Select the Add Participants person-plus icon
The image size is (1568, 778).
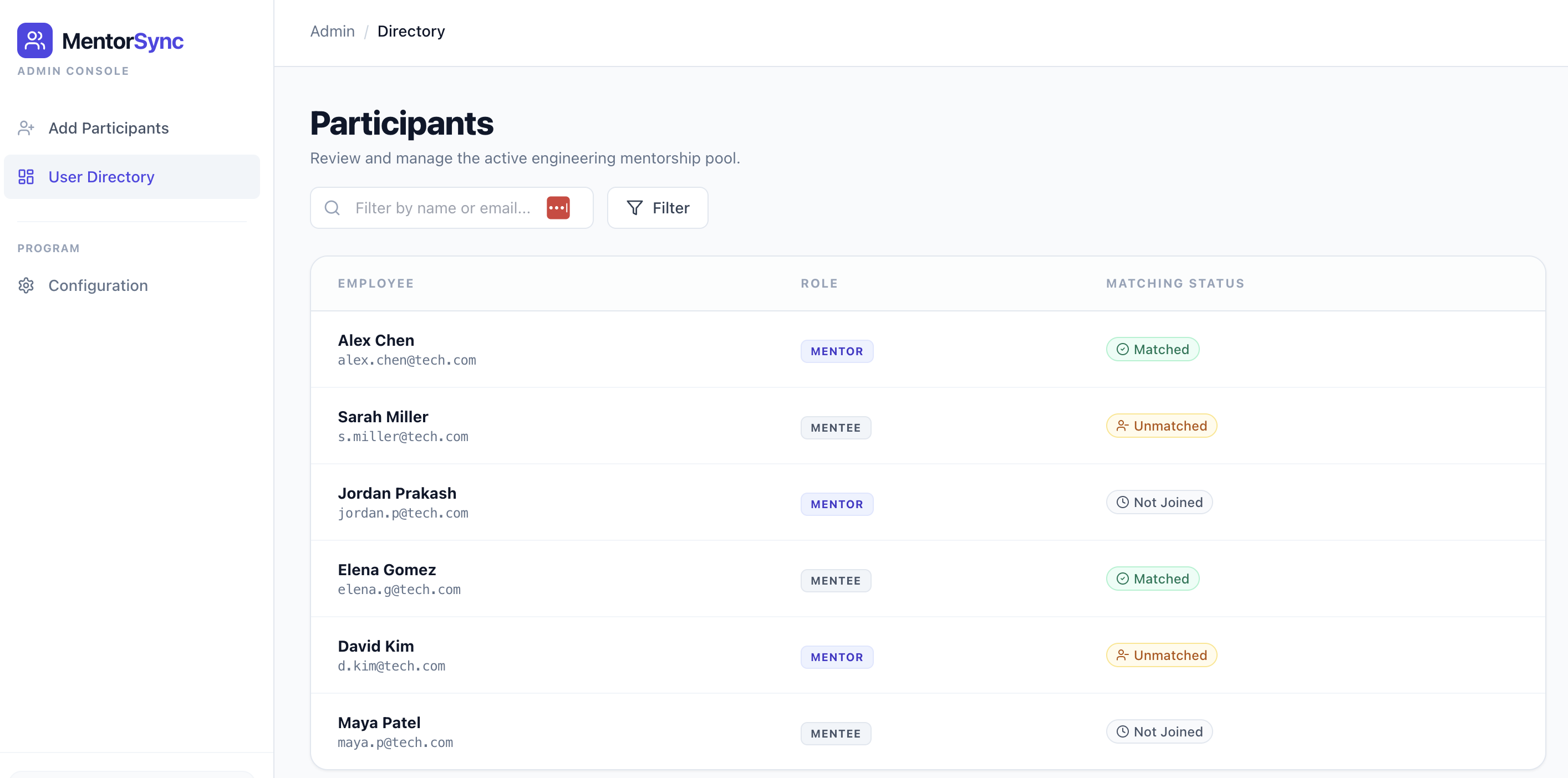(26, 128)
